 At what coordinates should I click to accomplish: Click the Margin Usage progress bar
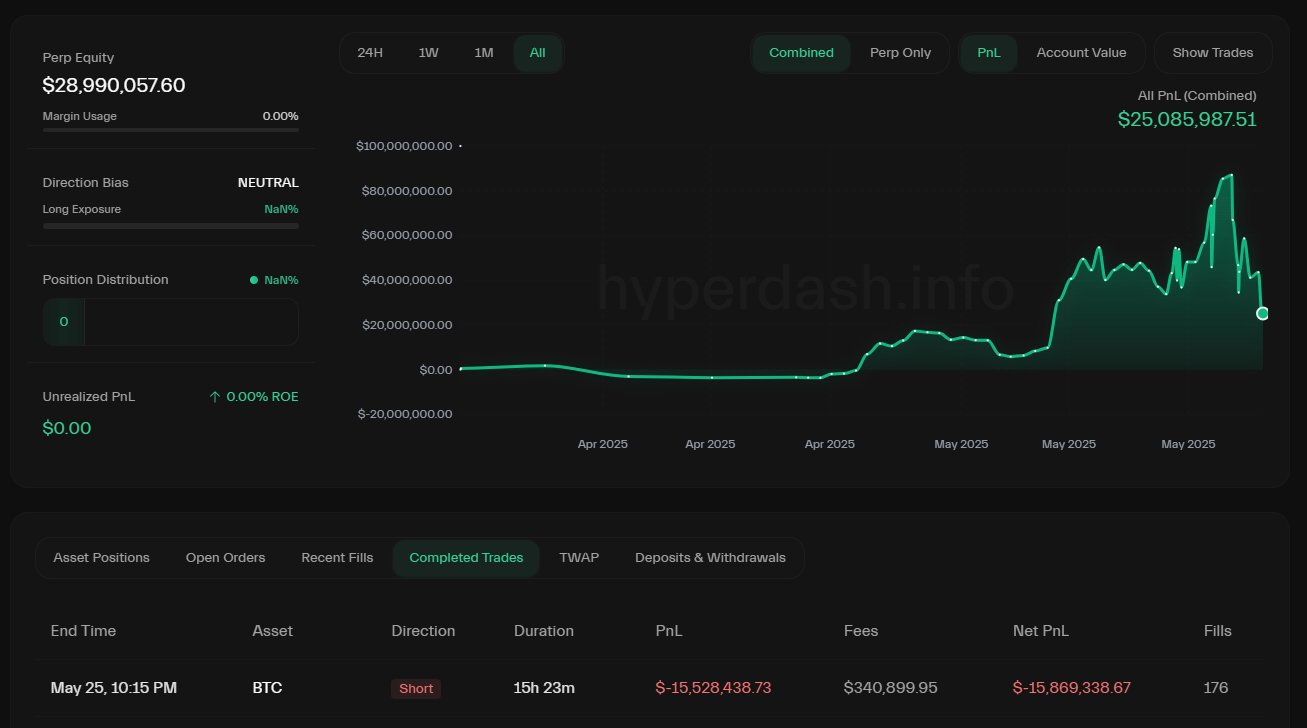click(x=170, y=130)
